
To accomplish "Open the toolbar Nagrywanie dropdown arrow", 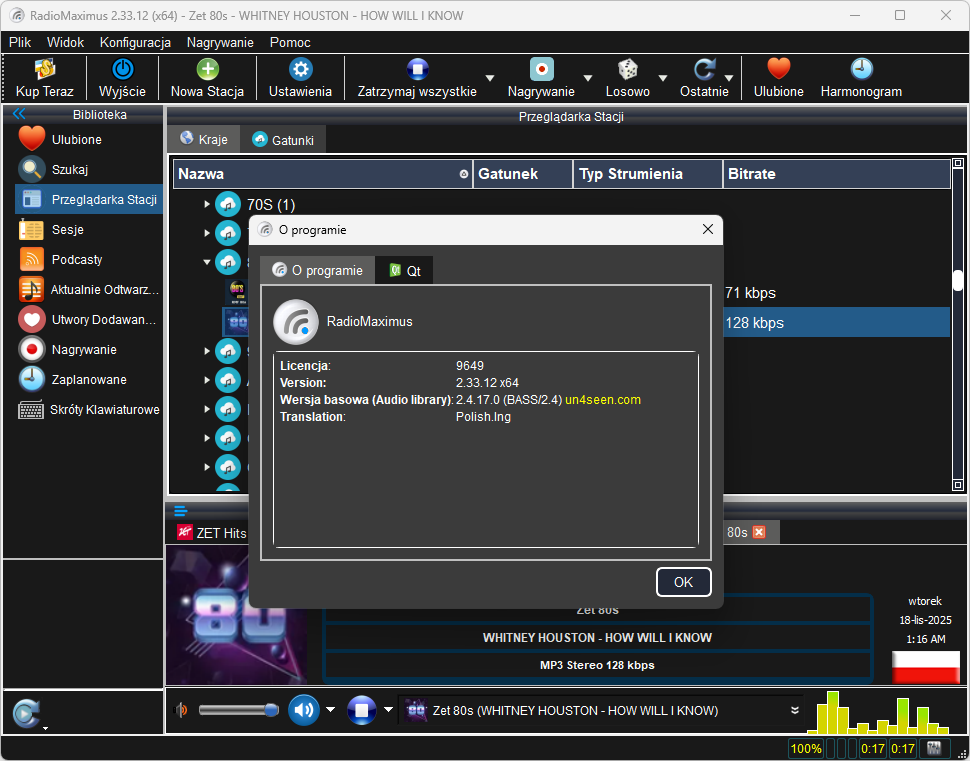I will coord(588,78).
